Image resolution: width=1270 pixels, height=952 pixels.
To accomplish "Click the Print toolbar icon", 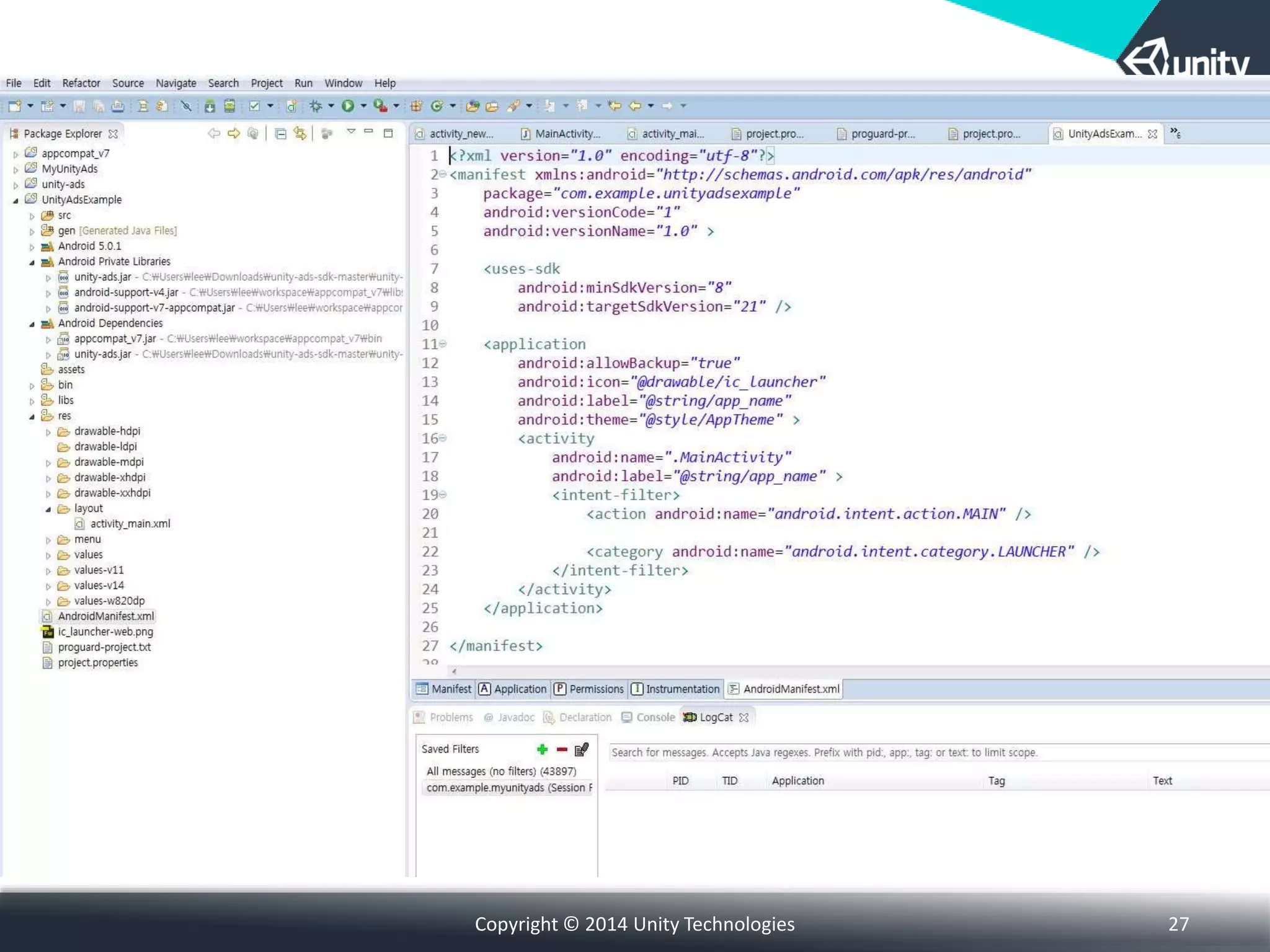I will 118,106.
